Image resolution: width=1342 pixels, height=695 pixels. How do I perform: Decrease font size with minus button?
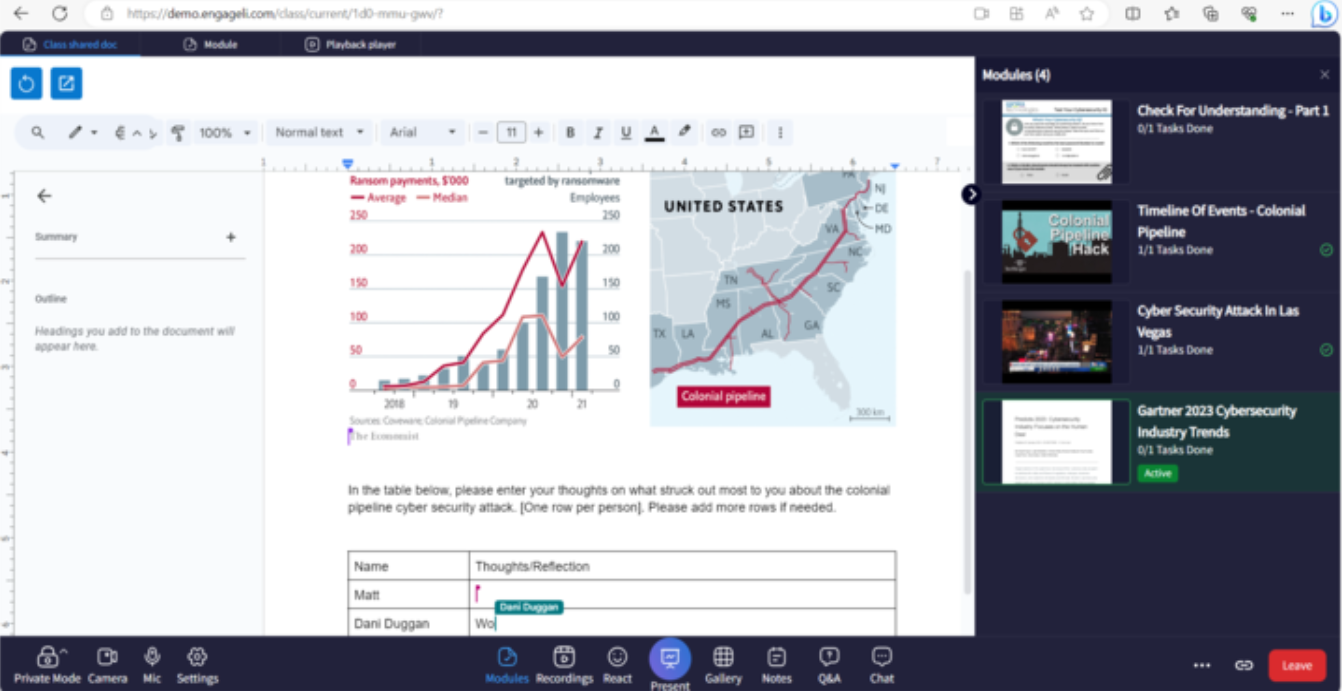coord(483,132)
